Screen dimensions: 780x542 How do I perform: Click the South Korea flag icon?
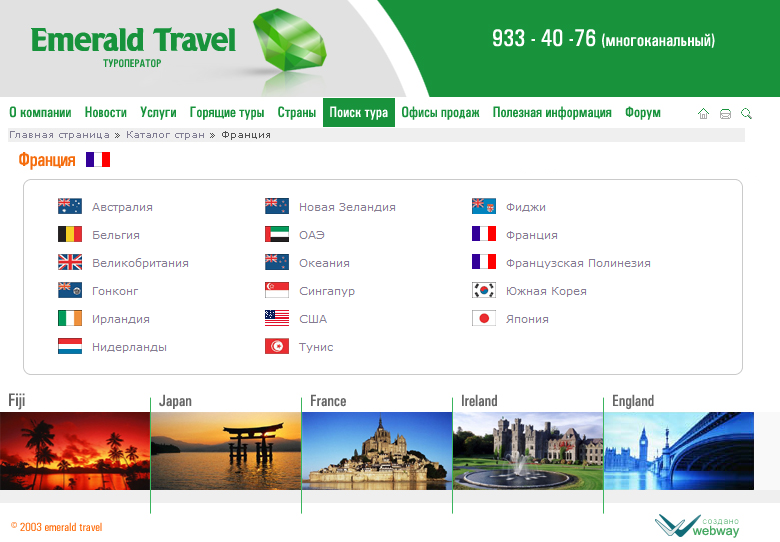click(x=484, y=290)
